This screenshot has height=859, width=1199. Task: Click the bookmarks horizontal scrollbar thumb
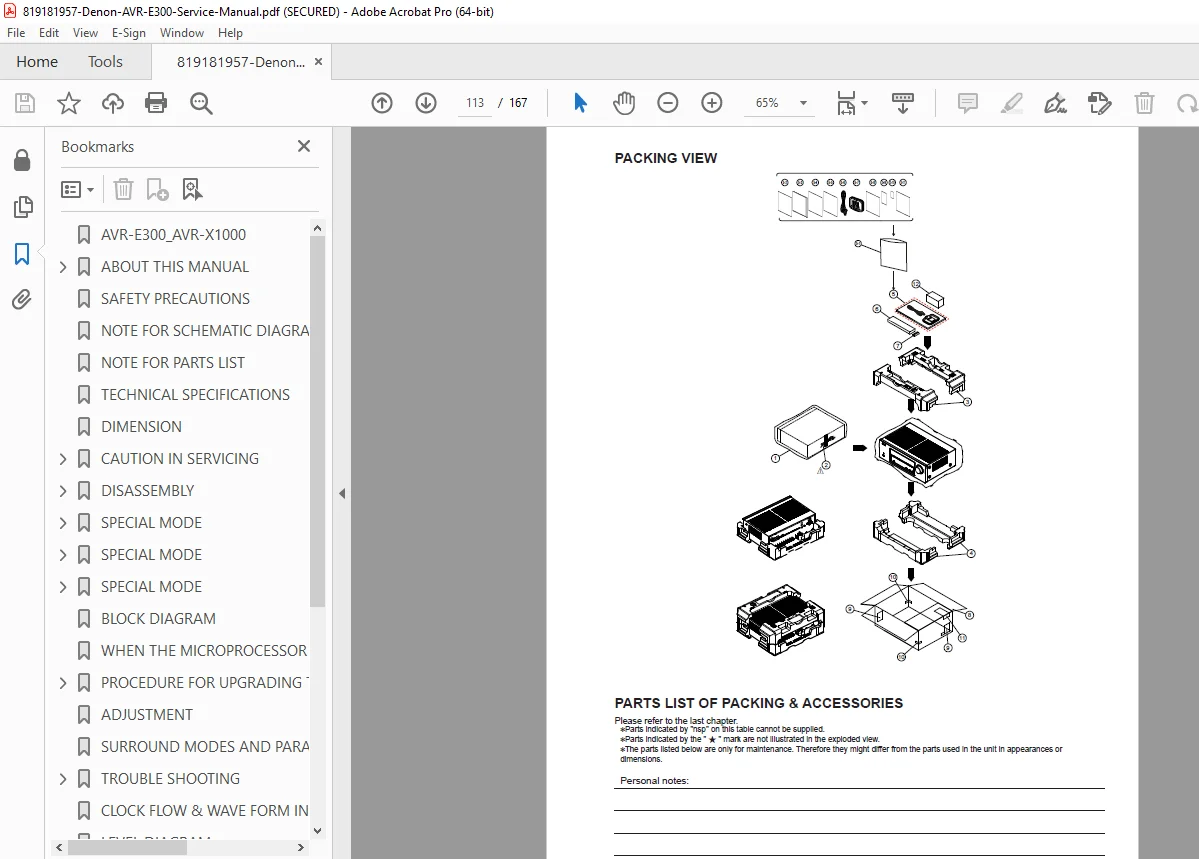click(127, 848)
